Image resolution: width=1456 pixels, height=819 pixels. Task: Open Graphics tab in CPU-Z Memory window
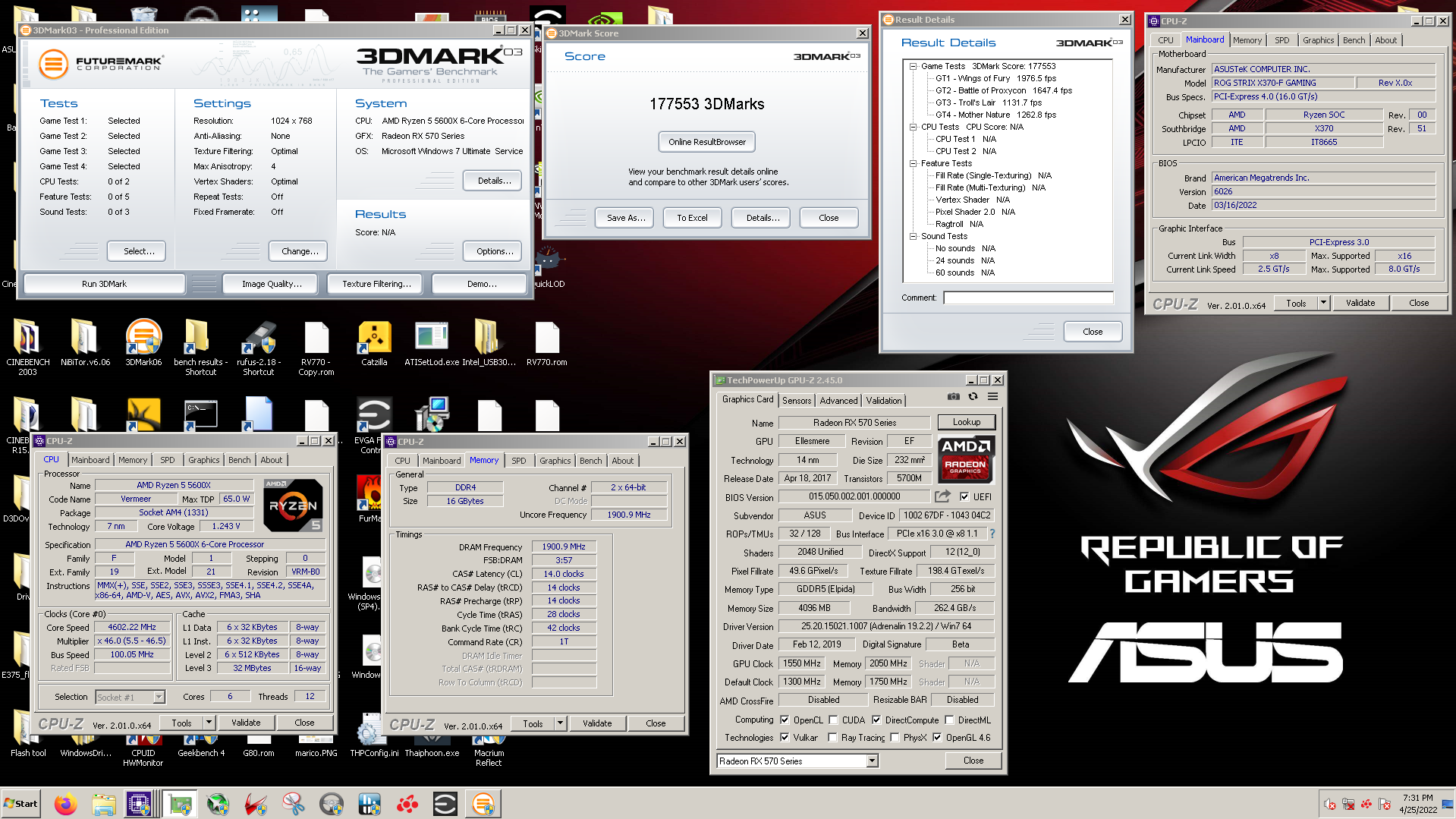555,461
